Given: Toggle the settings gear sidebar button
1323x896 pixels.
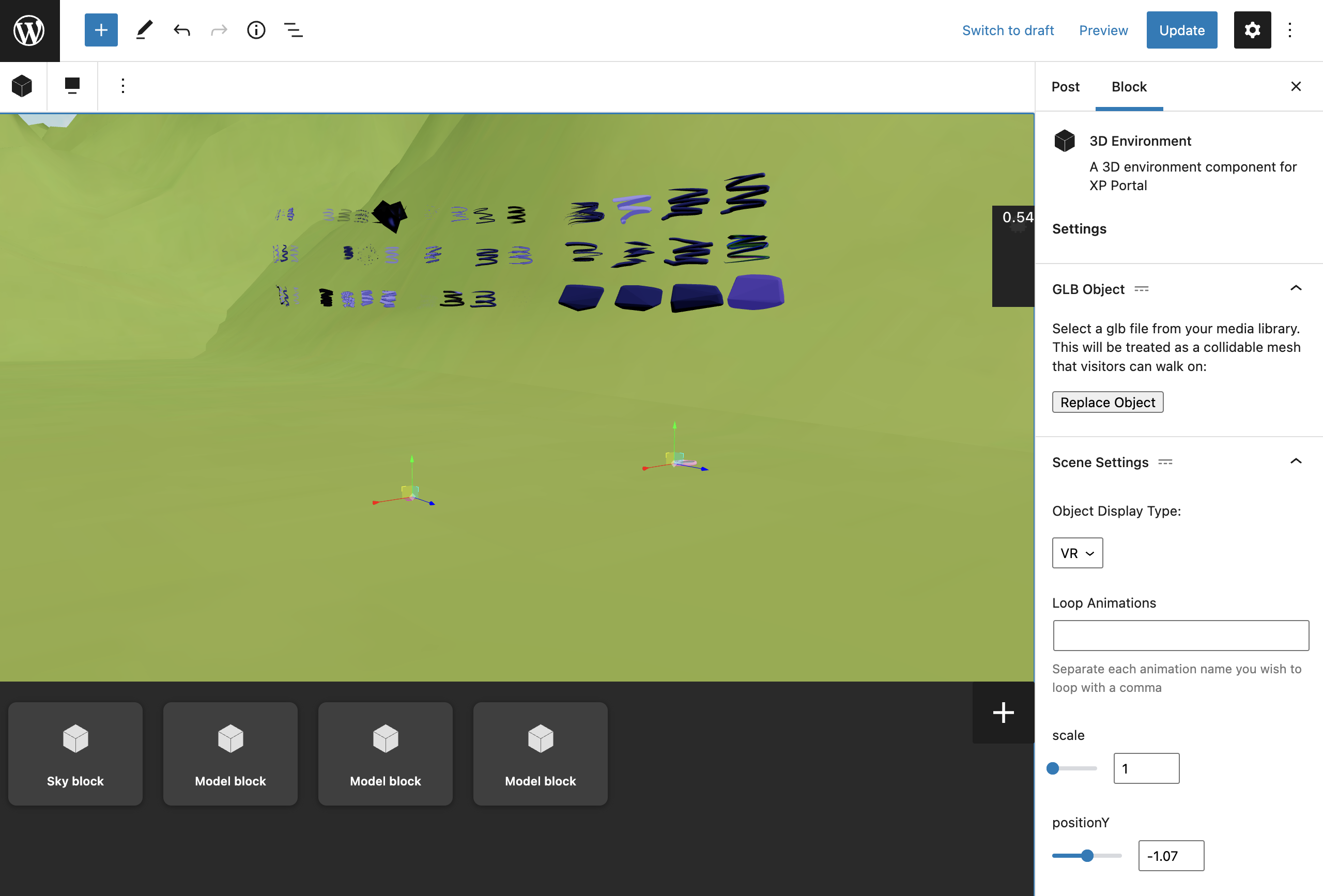Looking at the screenshot, I should [x=1252, y=30].
